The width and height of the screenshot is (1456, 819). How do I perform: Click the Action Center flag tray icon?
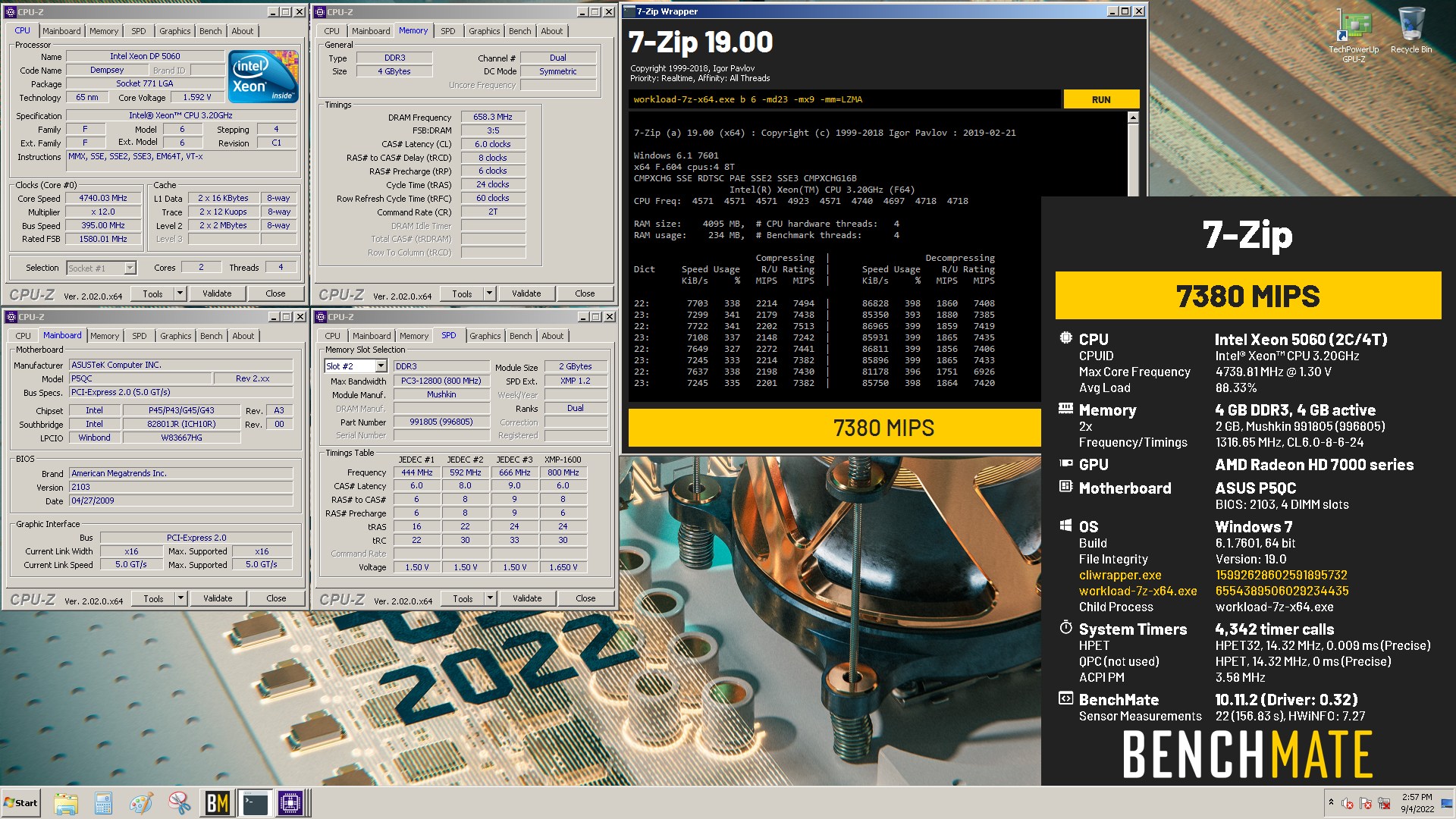pos(1366,803)
